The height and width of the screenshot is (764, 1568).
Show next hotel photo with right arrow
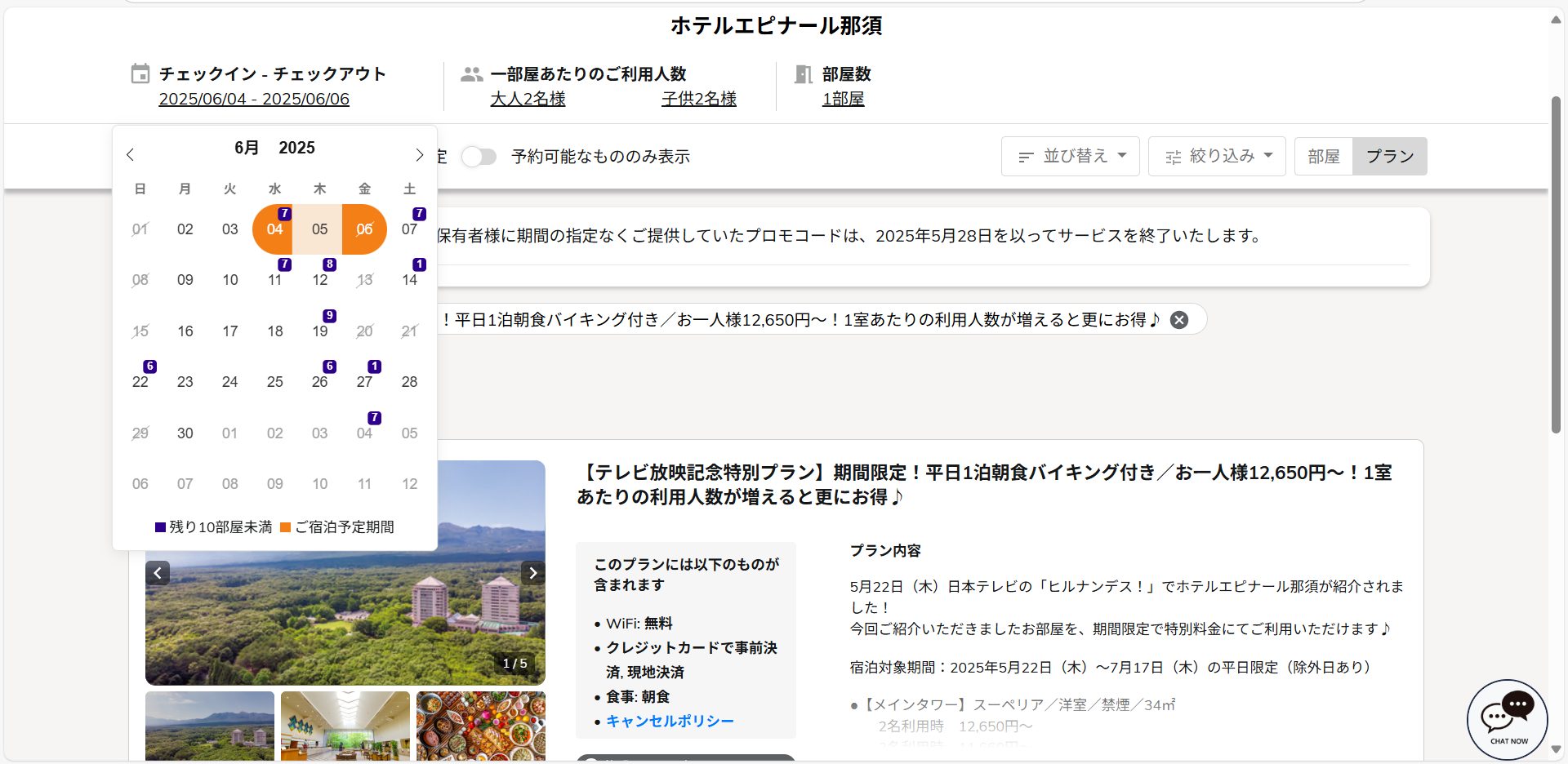532,573
